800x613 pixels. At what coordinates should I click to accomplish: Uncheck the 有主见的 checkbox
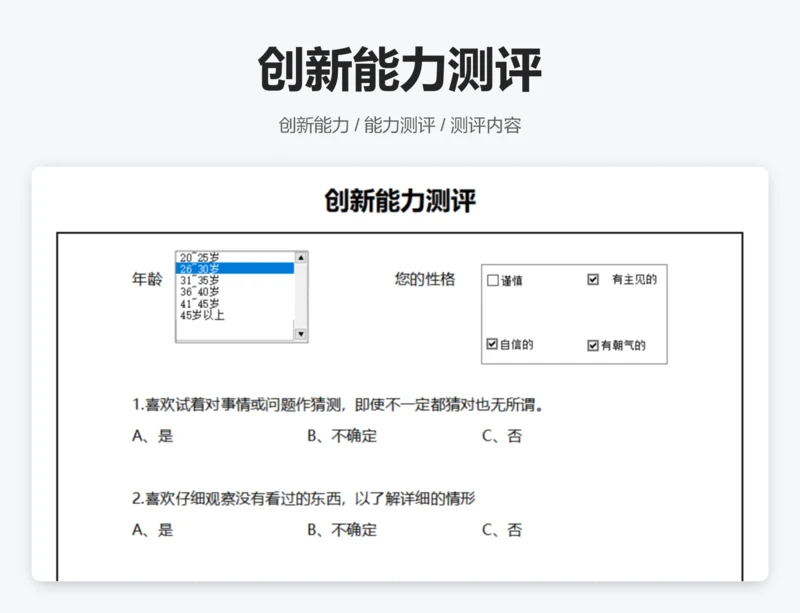[x=593, y=279]
